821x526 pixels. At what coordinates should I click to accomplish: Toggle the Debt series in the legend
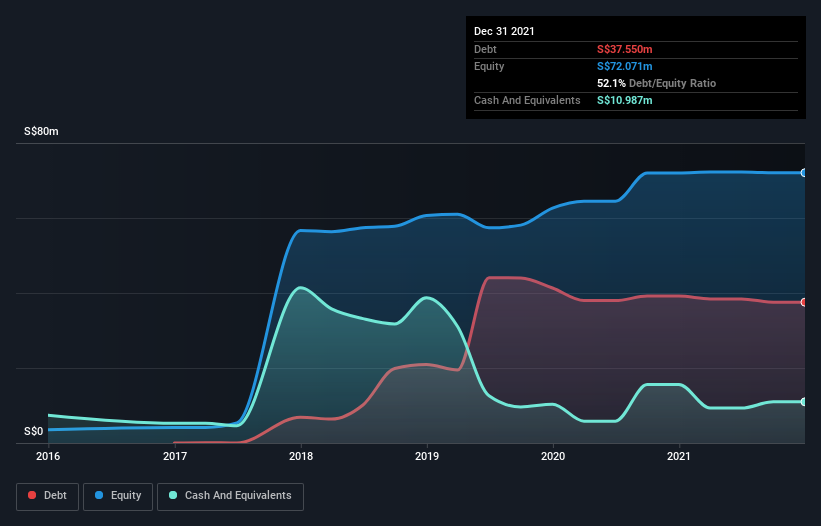point(47,496)
